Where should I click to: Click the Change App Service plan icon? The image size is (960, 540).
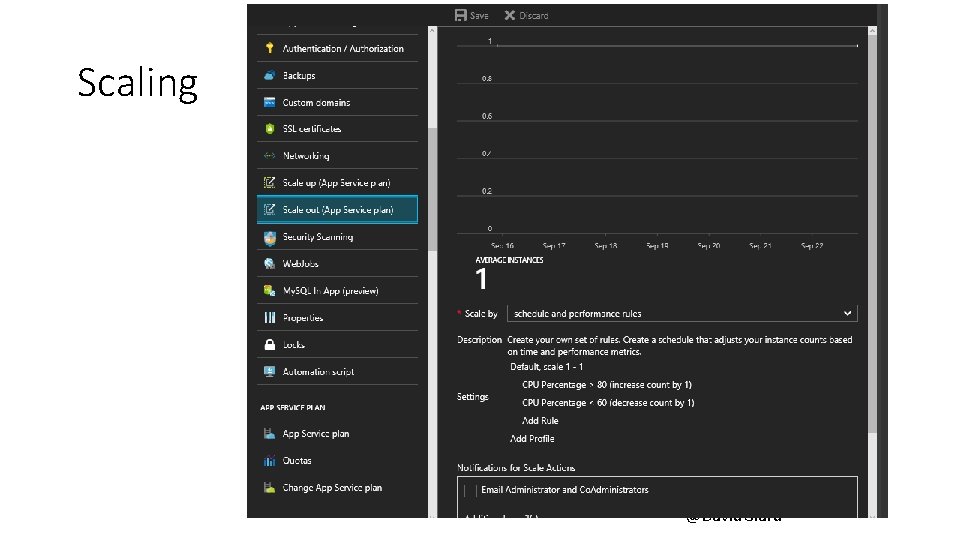(269, 487)
